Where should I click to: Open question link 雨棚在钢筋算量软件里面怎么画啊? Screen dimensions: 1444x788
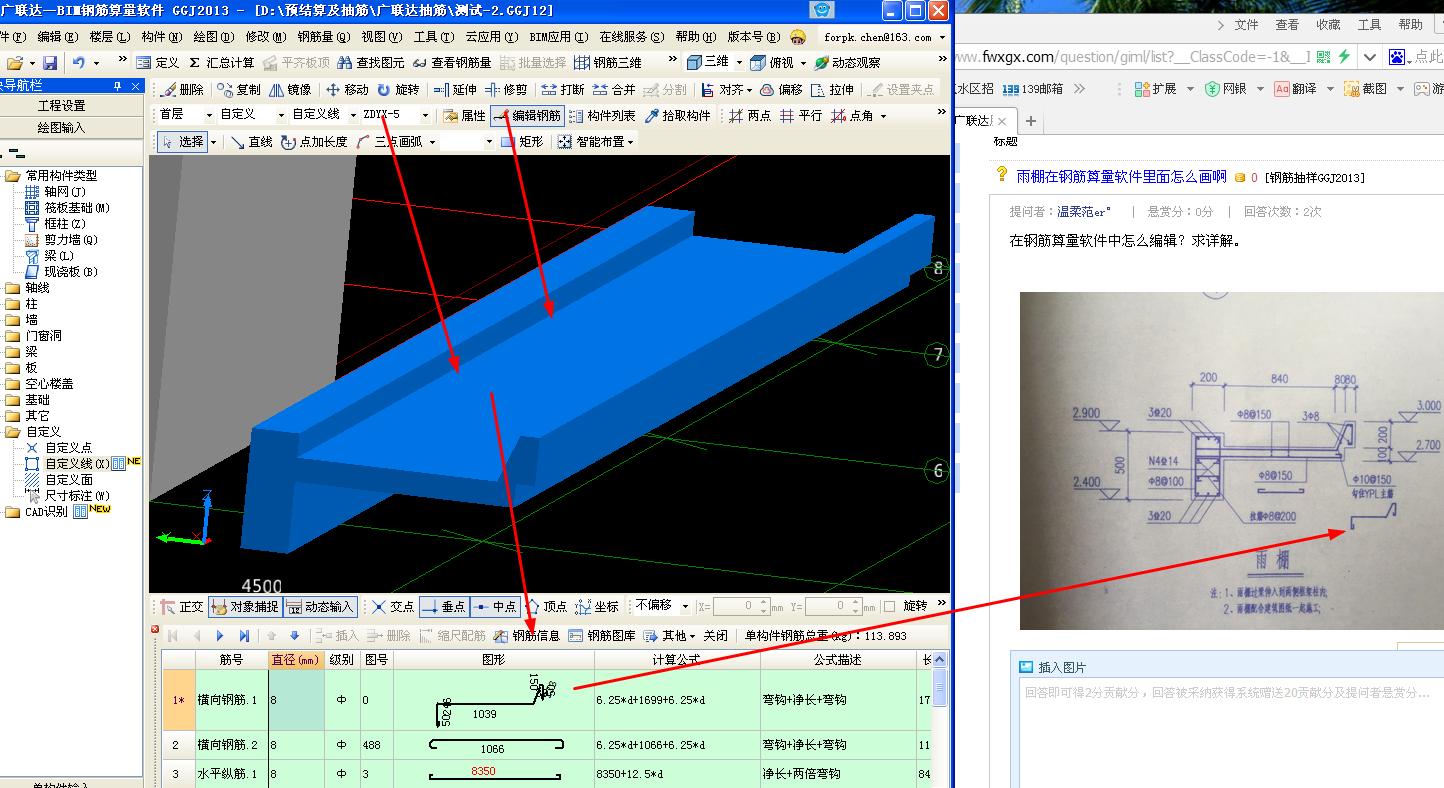[1121, 177]
